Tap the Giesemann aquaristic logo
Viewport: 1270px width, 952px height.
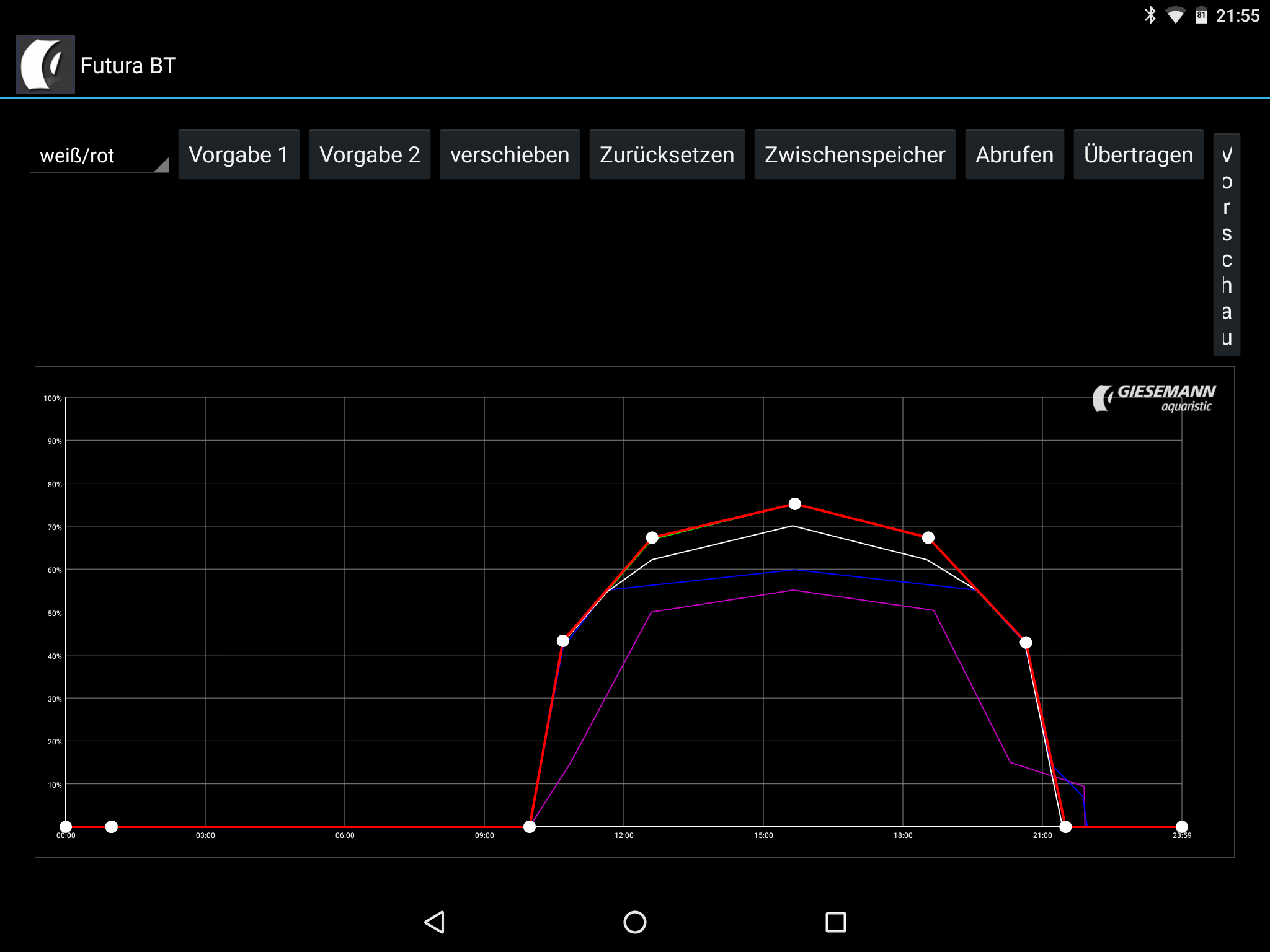(1154, 398)
